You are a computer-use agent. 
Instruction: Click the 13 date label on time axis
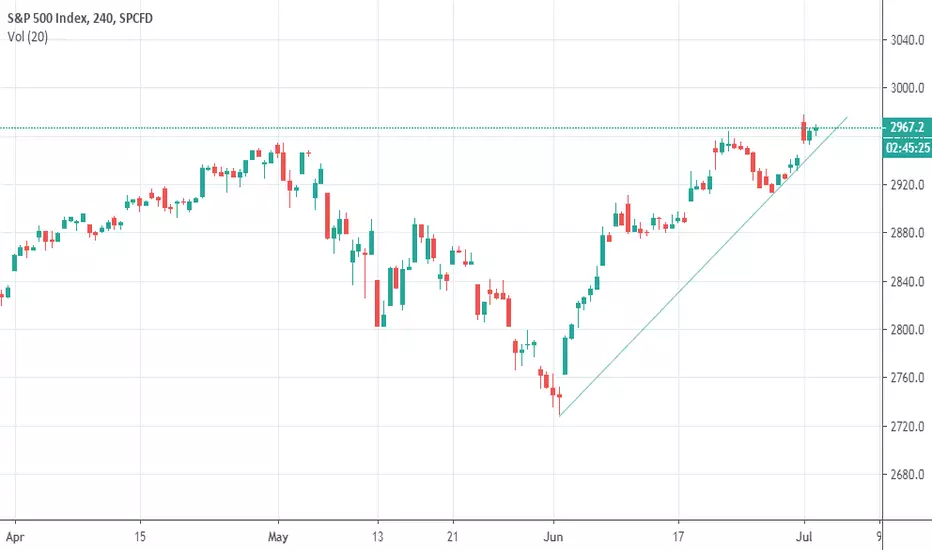click(377, 537)
